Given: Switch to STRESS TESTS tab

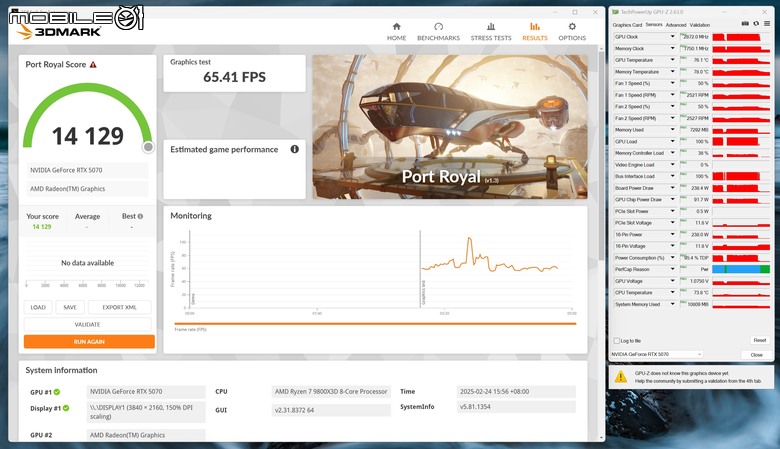Looking at the screenshot, I should click(491, 31).
